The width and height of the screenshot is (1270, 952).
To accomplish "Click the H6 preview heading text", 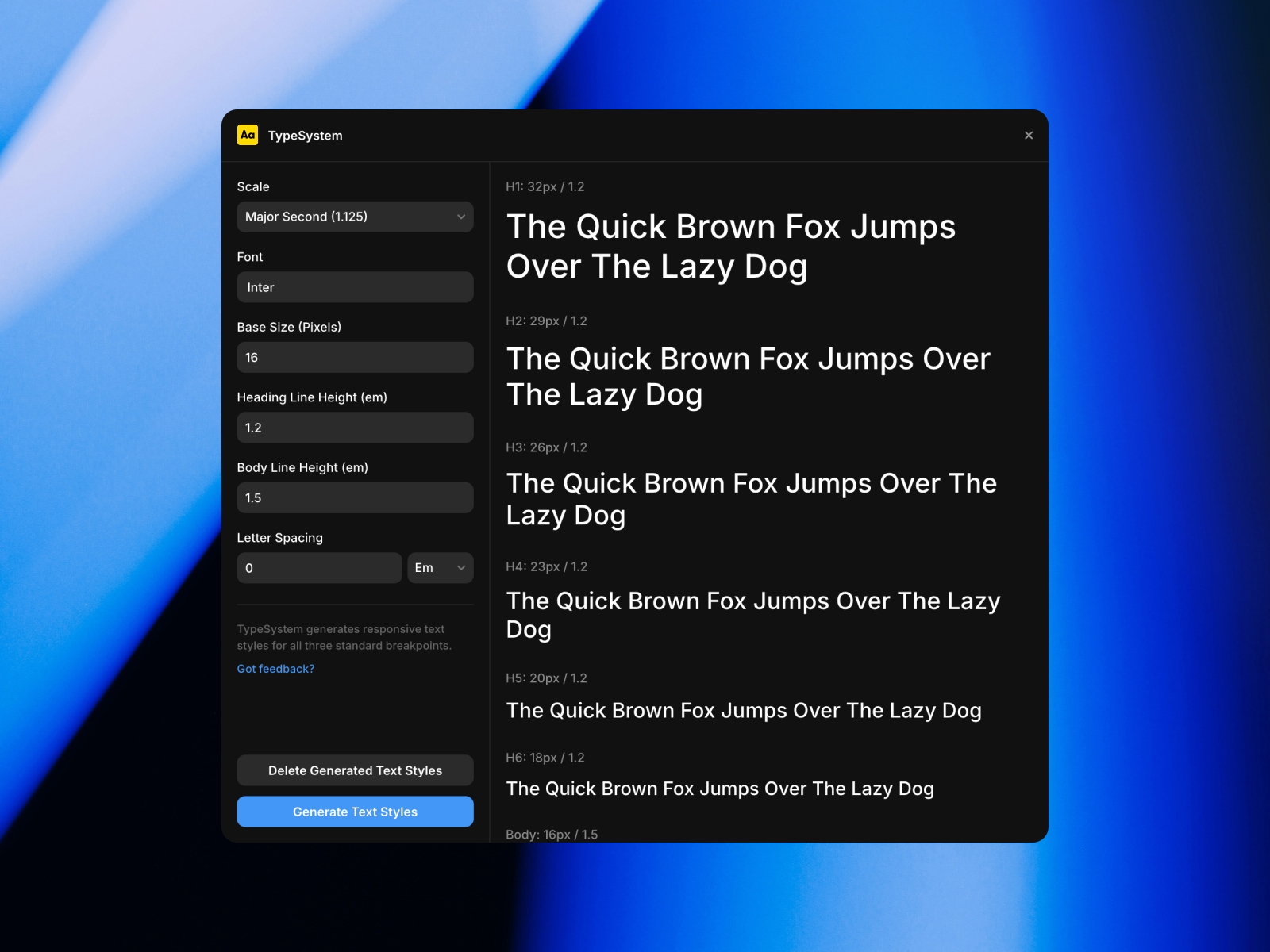I will [720, 789].
